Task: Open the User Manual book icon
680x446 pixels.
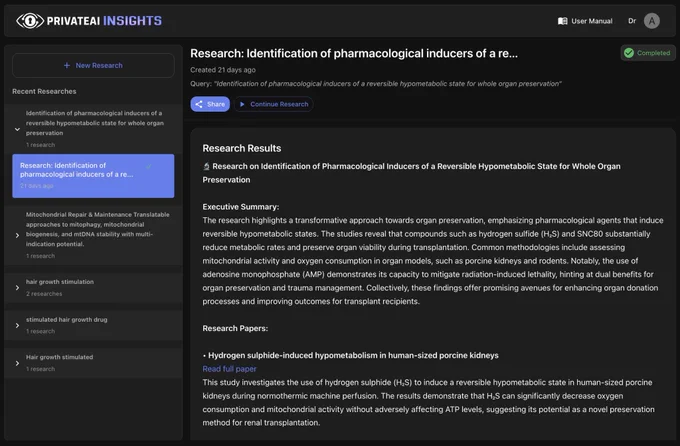Action: (562, 21)
